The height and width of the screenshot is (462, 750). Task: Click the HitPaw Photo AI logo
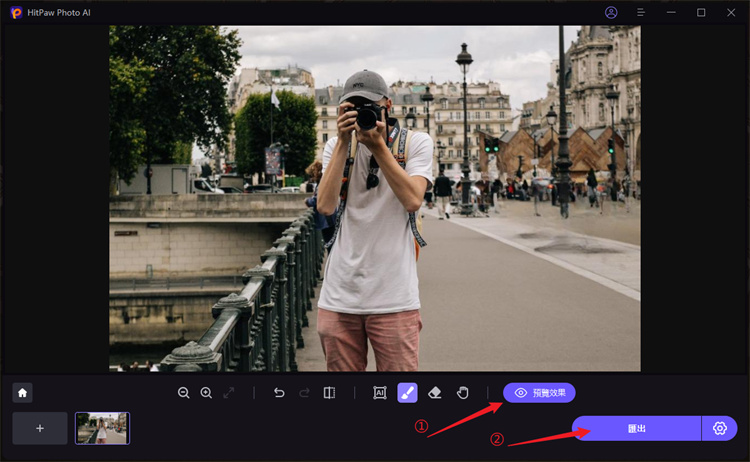(16, 12)
